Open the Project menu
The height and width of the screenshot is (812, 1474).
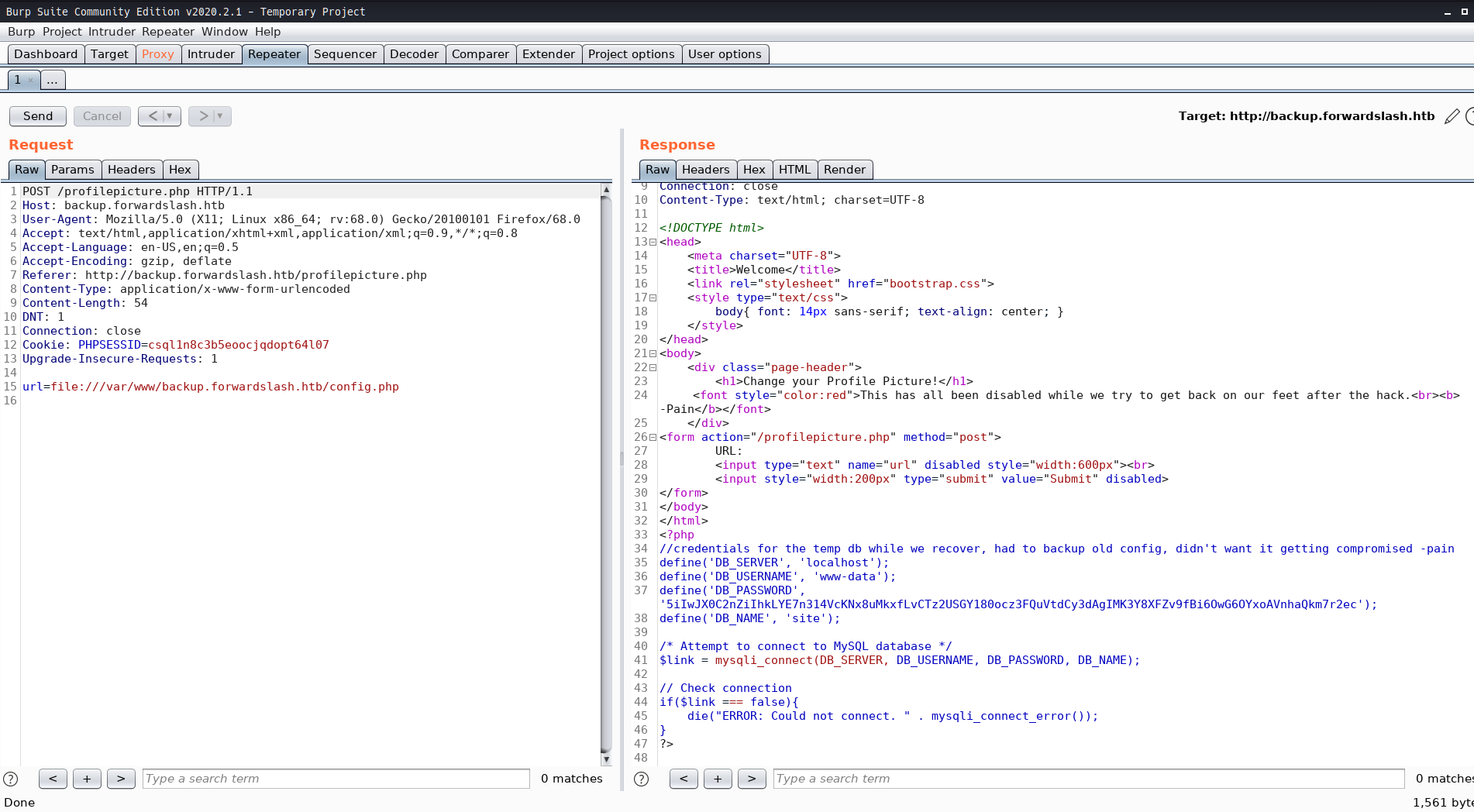point(62,32)
